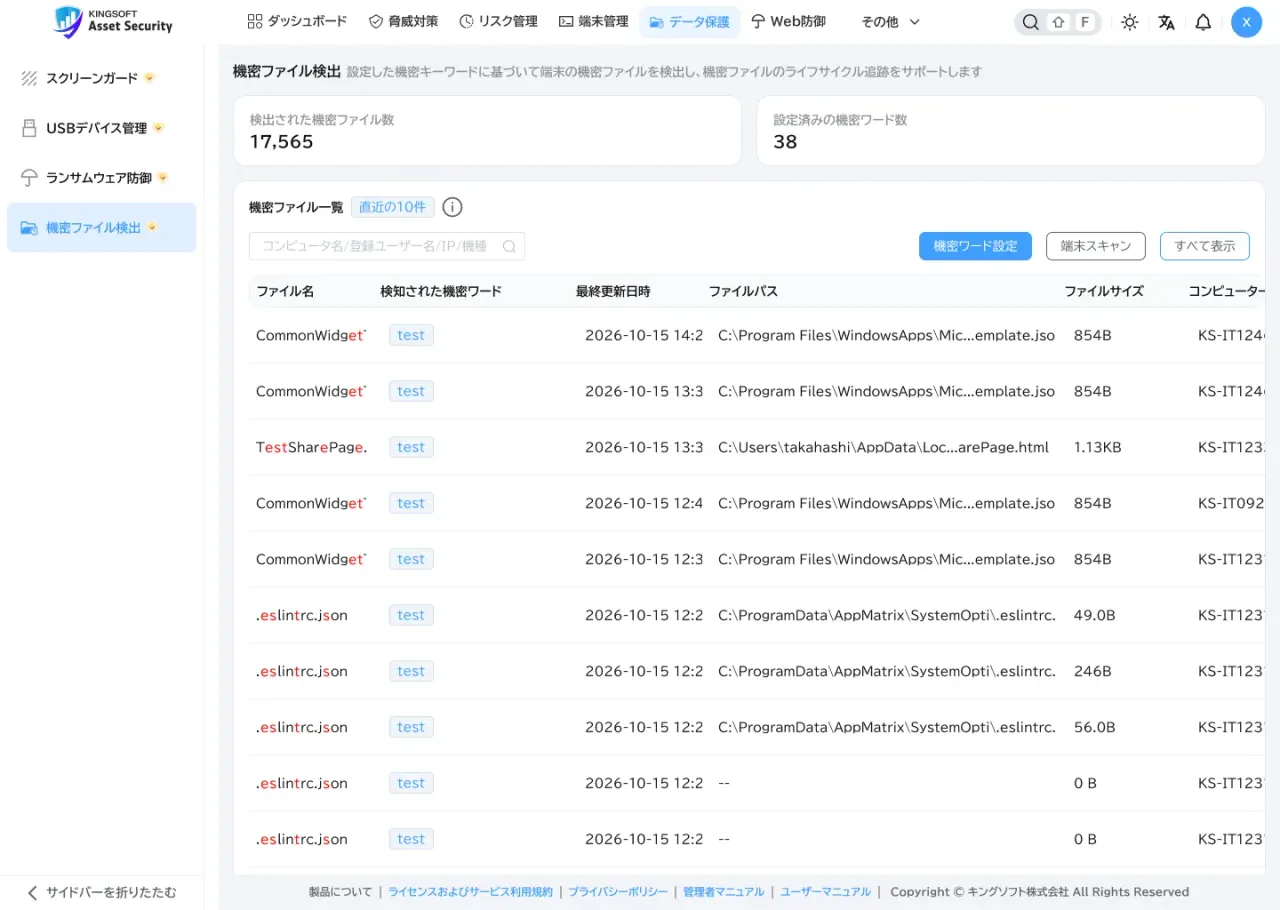The width and height of the screenshot is (1280, 910).
Task: Open the user avatar X menu
Action: click(x=1246, y=22)
